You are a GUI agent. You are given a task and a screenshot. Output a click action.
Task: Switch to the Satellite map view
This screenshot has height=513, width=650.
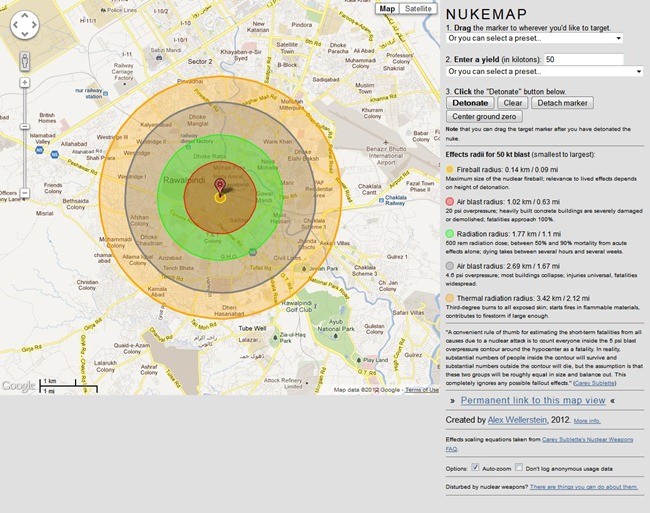418,8
